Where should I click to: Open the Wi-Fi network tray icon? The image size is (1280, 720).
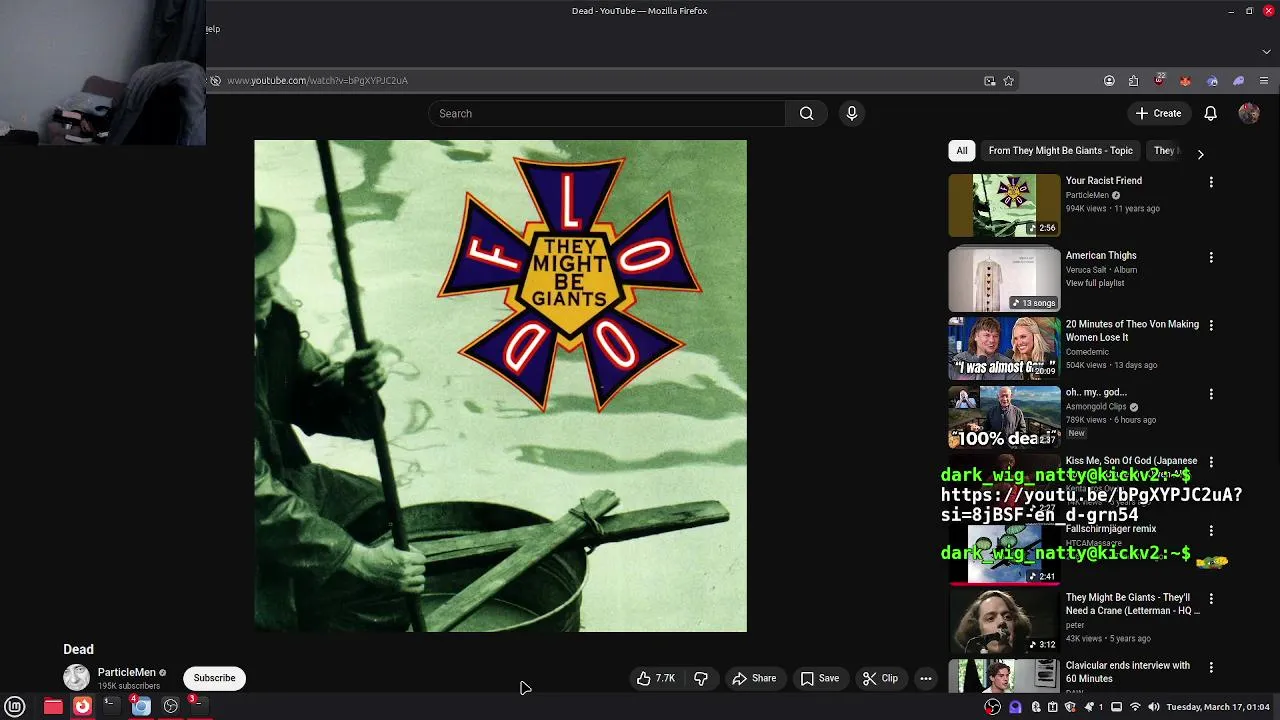(1135, 707)
